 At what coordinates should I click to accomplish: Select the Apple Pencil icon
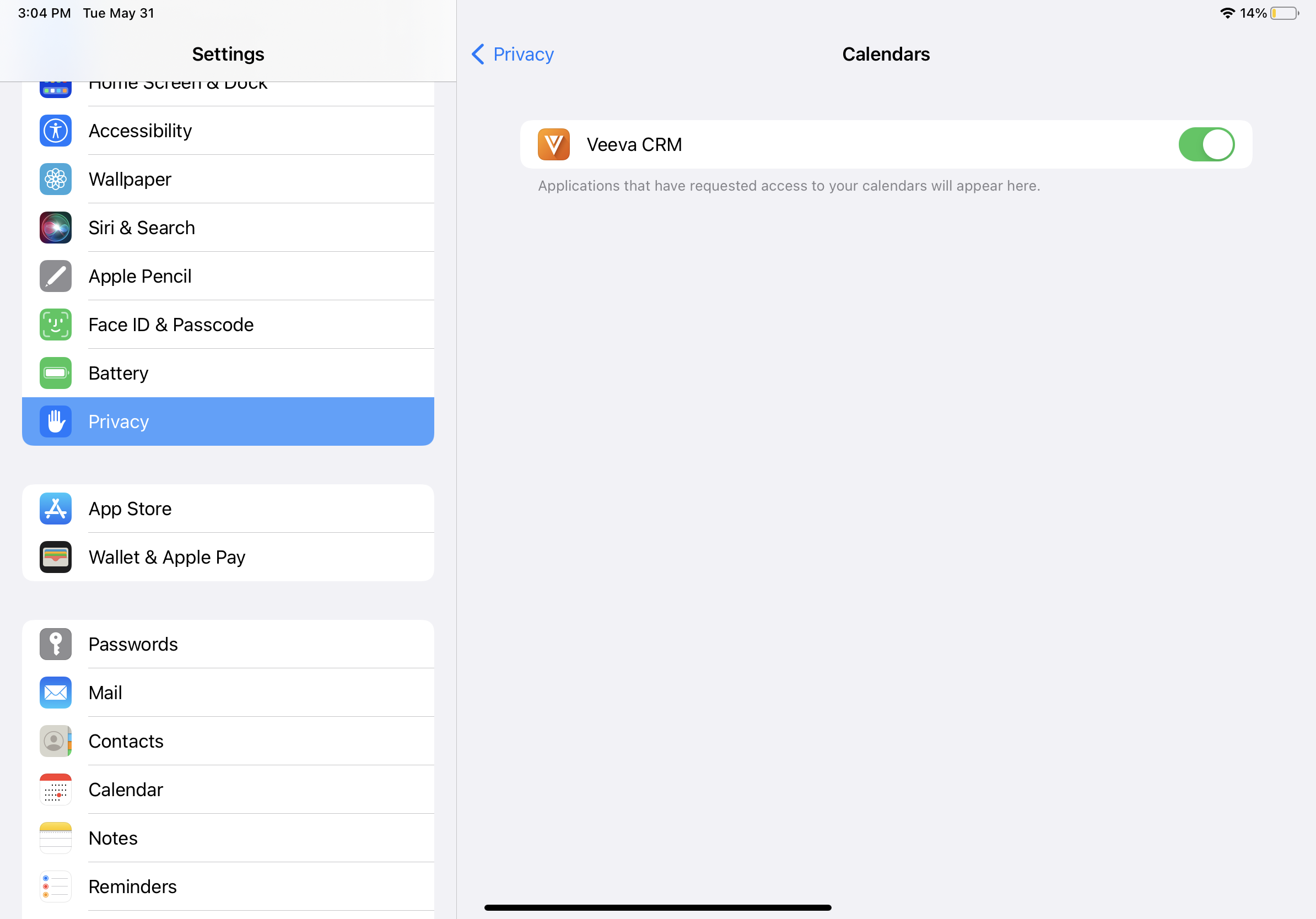pyautogui.click(x=56, y=276)
